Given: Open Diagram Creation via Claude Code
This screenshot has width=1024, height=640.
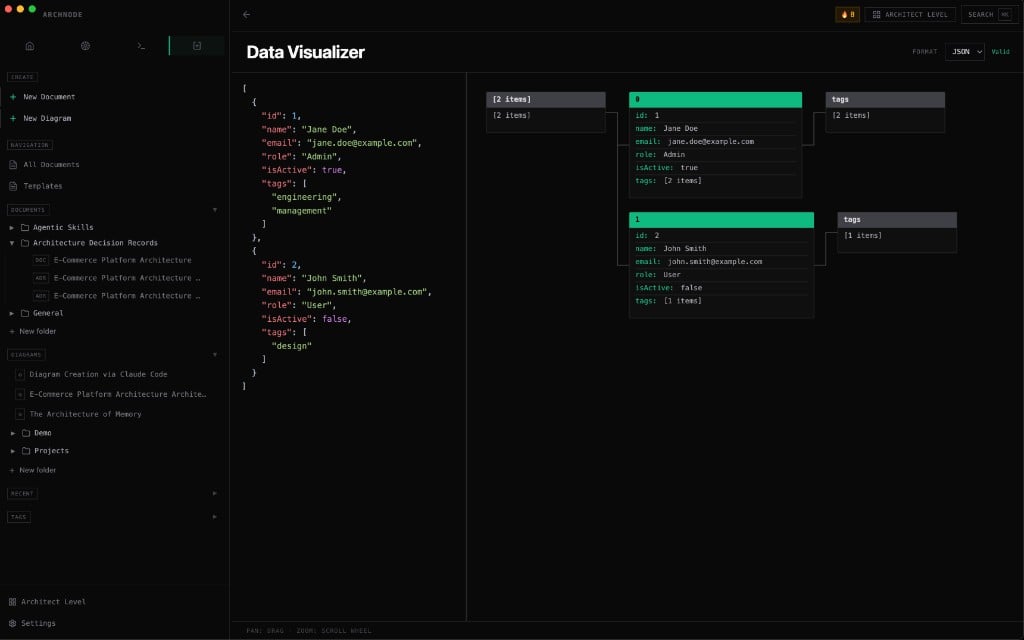Looking at the screenshot, I should (x=98, y=375).
